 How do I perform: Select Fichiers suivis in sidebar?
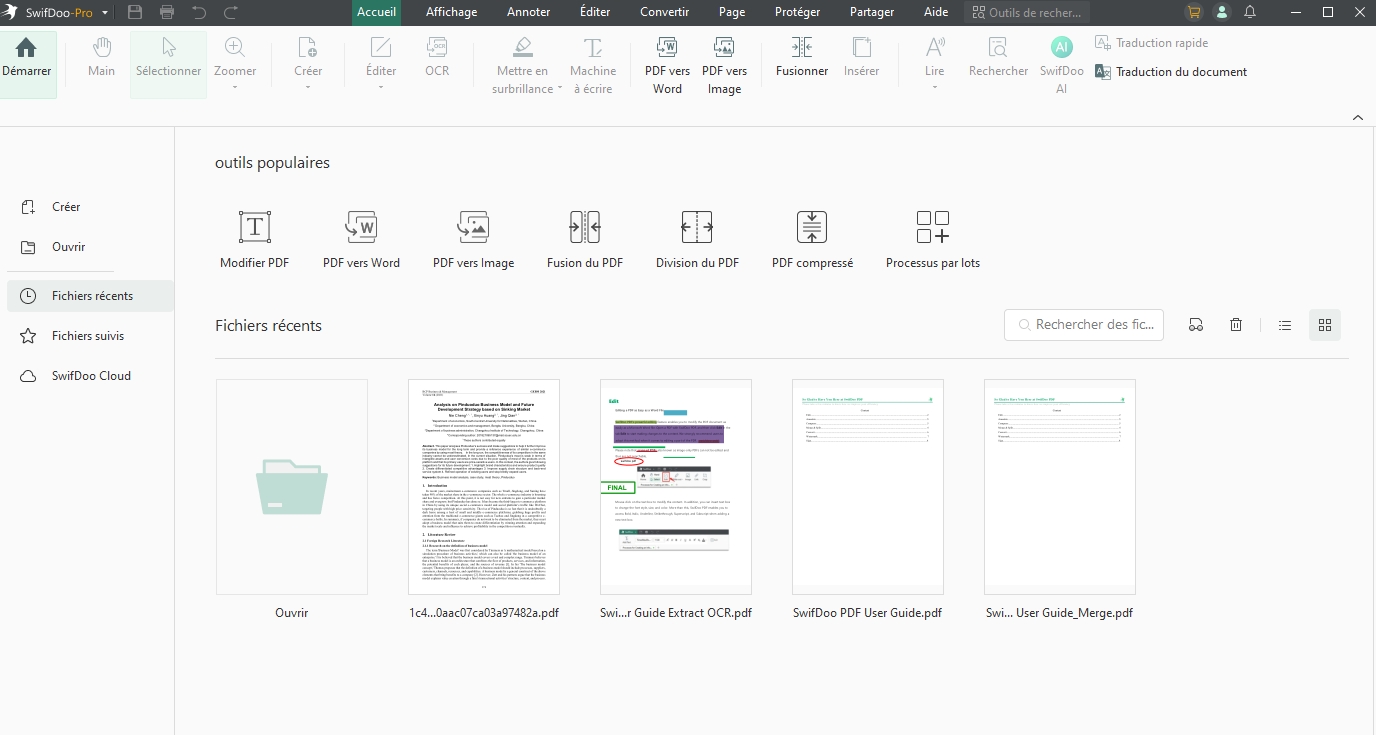tap(90, 336)
